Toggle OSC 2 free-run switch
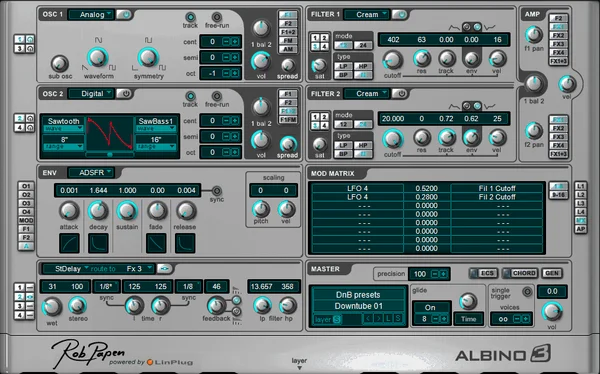Screen dimensions: 600x374 click(217, 96)
